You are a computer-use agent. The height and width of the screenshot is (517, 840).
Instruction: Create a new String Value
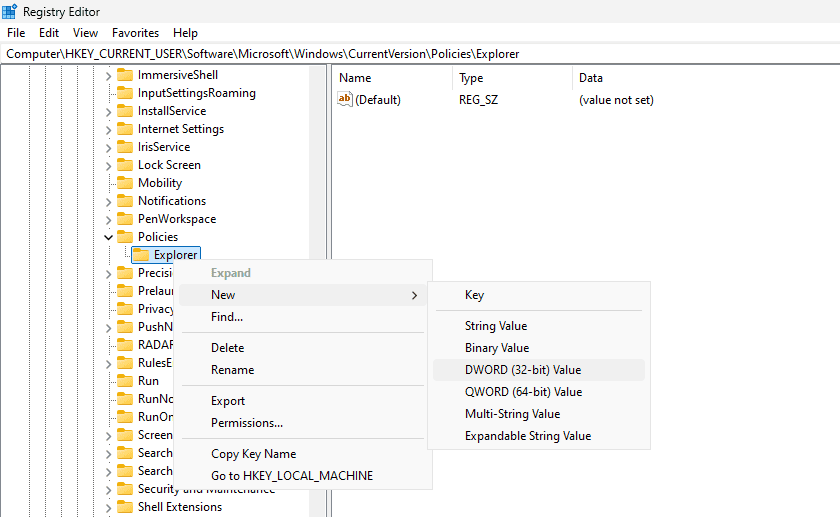(539, 326)
